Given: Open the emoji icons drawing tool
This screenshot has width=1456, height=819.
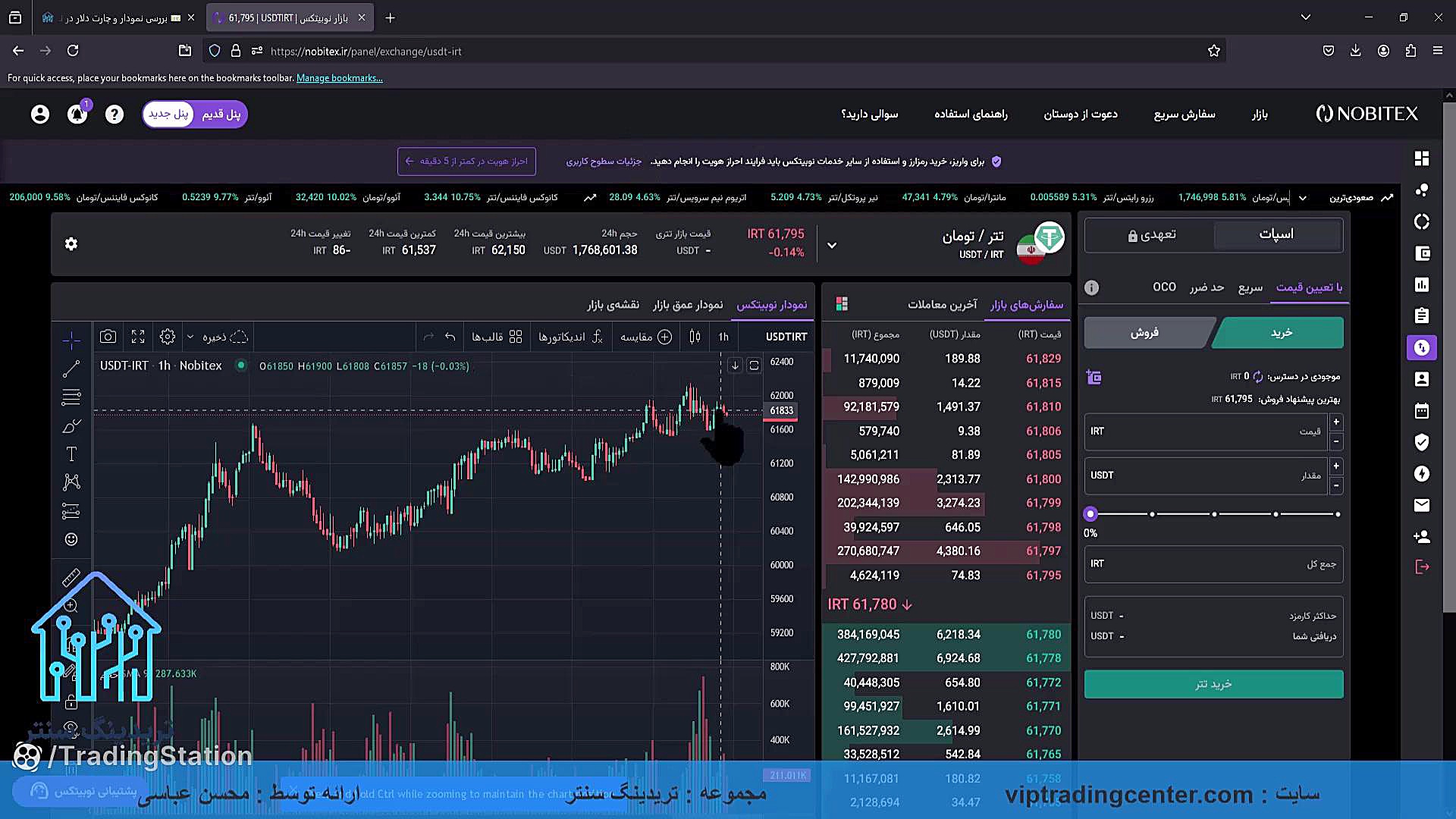Looking at the screenshot, I should (71, 539).
